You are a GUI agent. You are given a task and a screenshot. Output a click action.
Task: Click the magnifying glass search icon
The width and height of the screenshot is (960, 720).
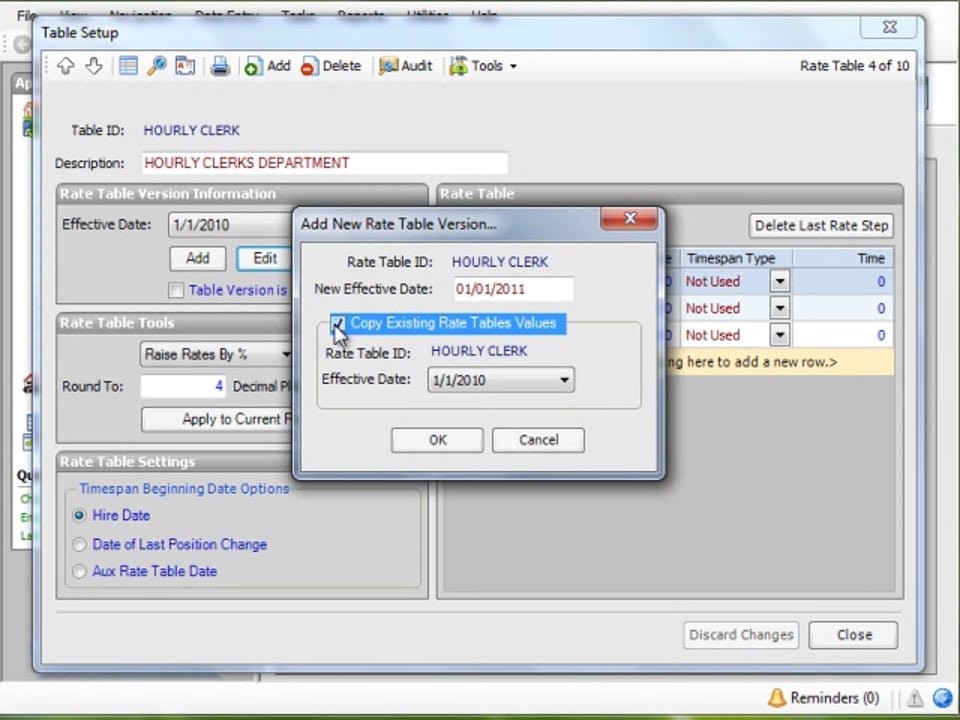[157, 66]
